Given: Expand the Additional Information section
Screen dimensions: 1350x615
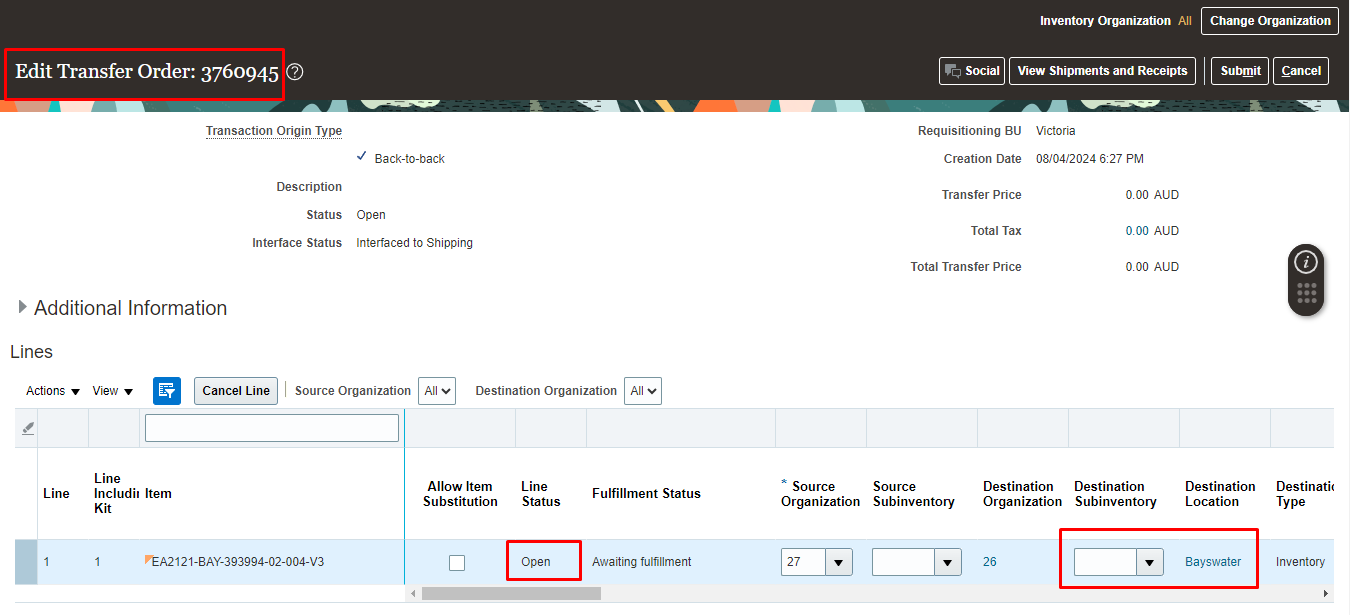Looking at the screenshot, I should (21, 308).
